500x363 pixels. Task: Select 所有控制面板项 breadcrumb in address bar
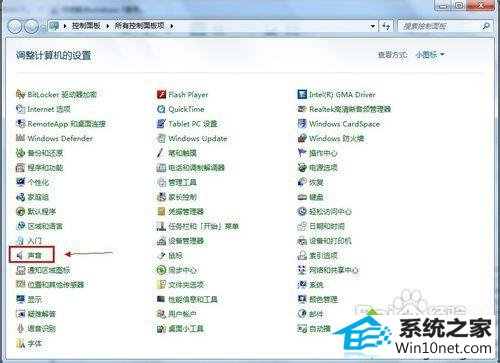[140, 26]
